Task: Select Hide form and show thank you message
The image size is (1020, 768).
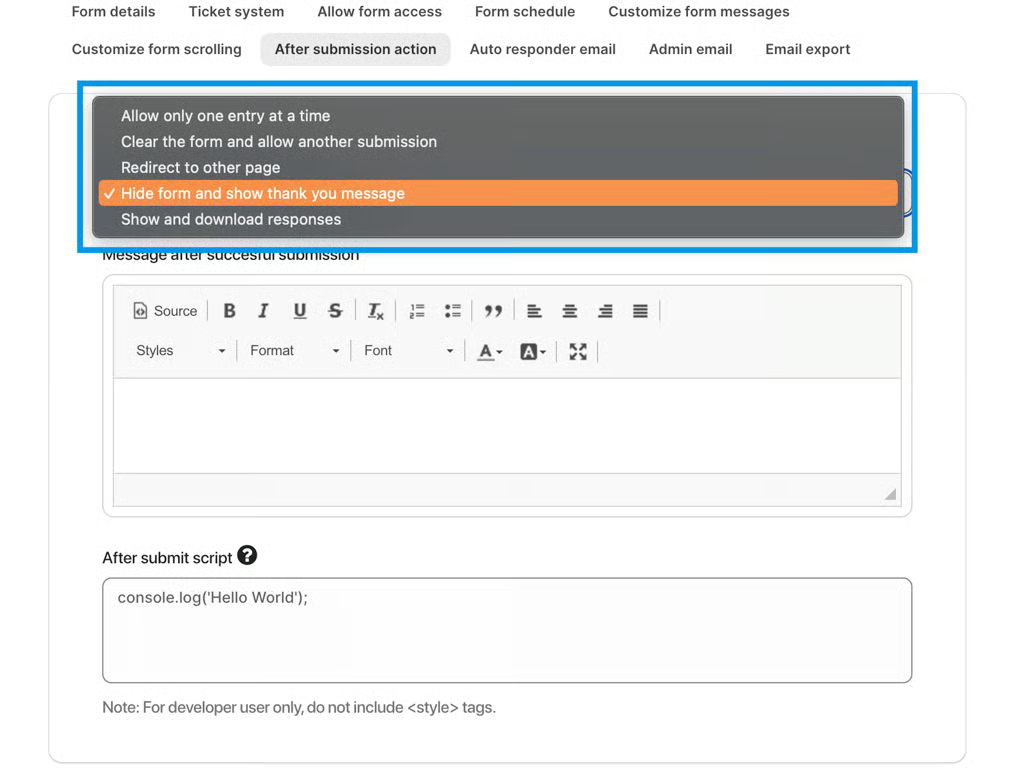Action: [498, 193]
